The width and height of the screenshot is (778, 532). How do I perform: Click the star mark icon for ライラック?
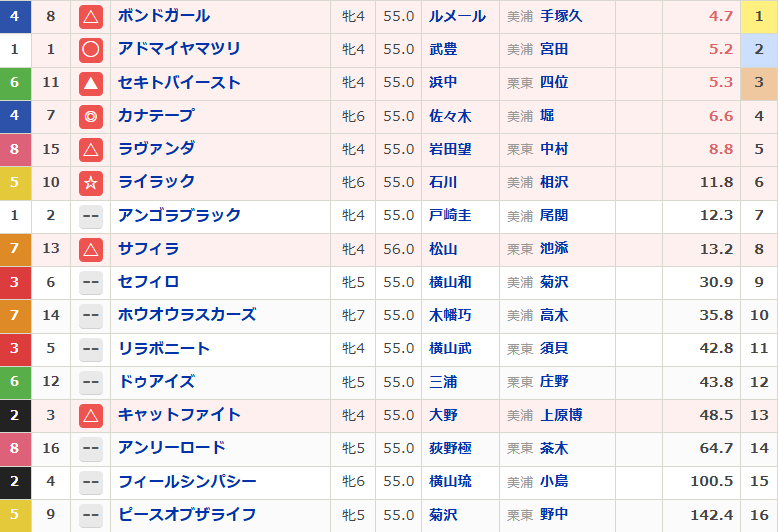pyautogui.click(x=91, y=182)
